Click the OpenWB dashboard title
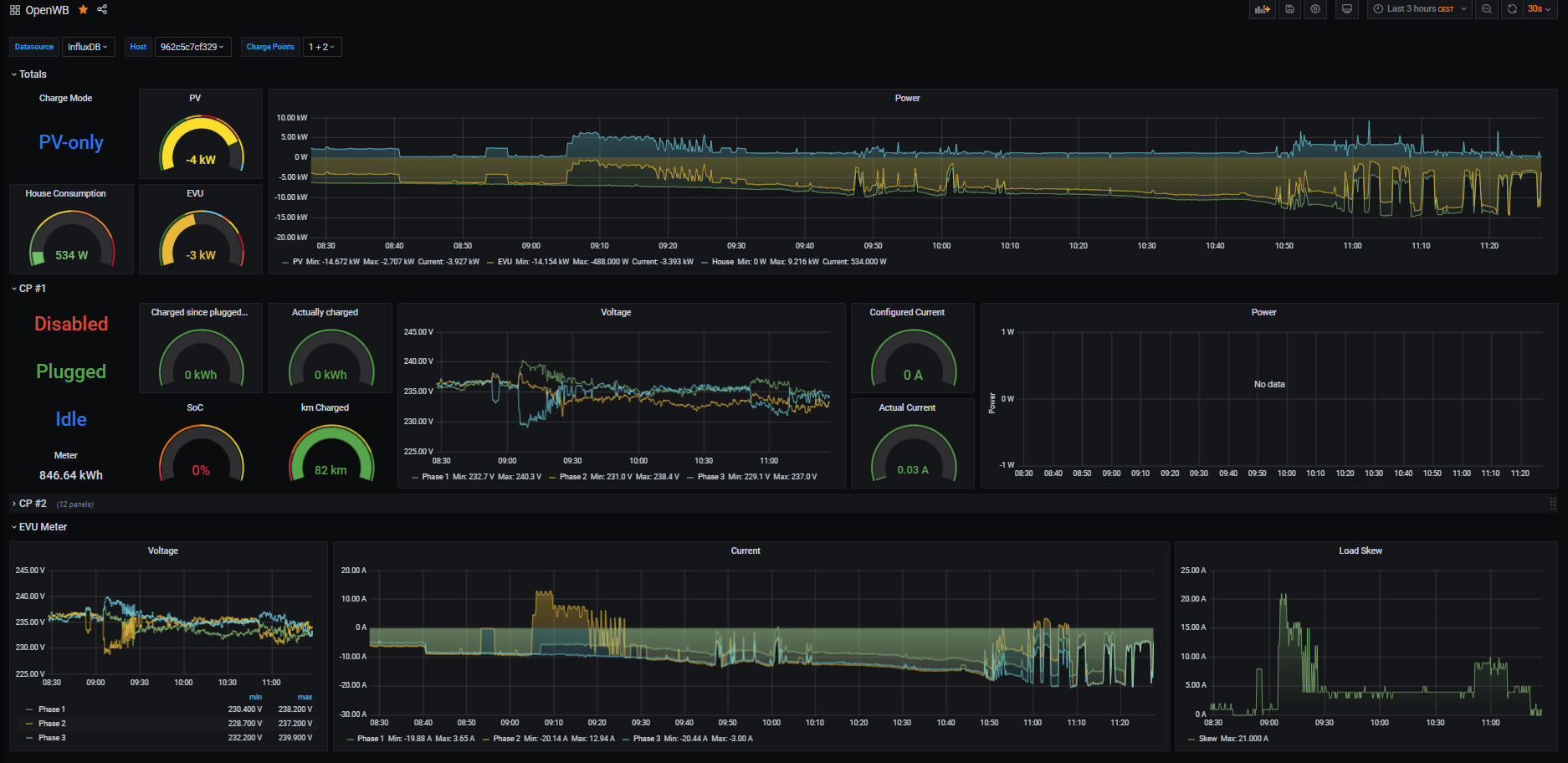1568x763 pixels. tap(48, 10)
